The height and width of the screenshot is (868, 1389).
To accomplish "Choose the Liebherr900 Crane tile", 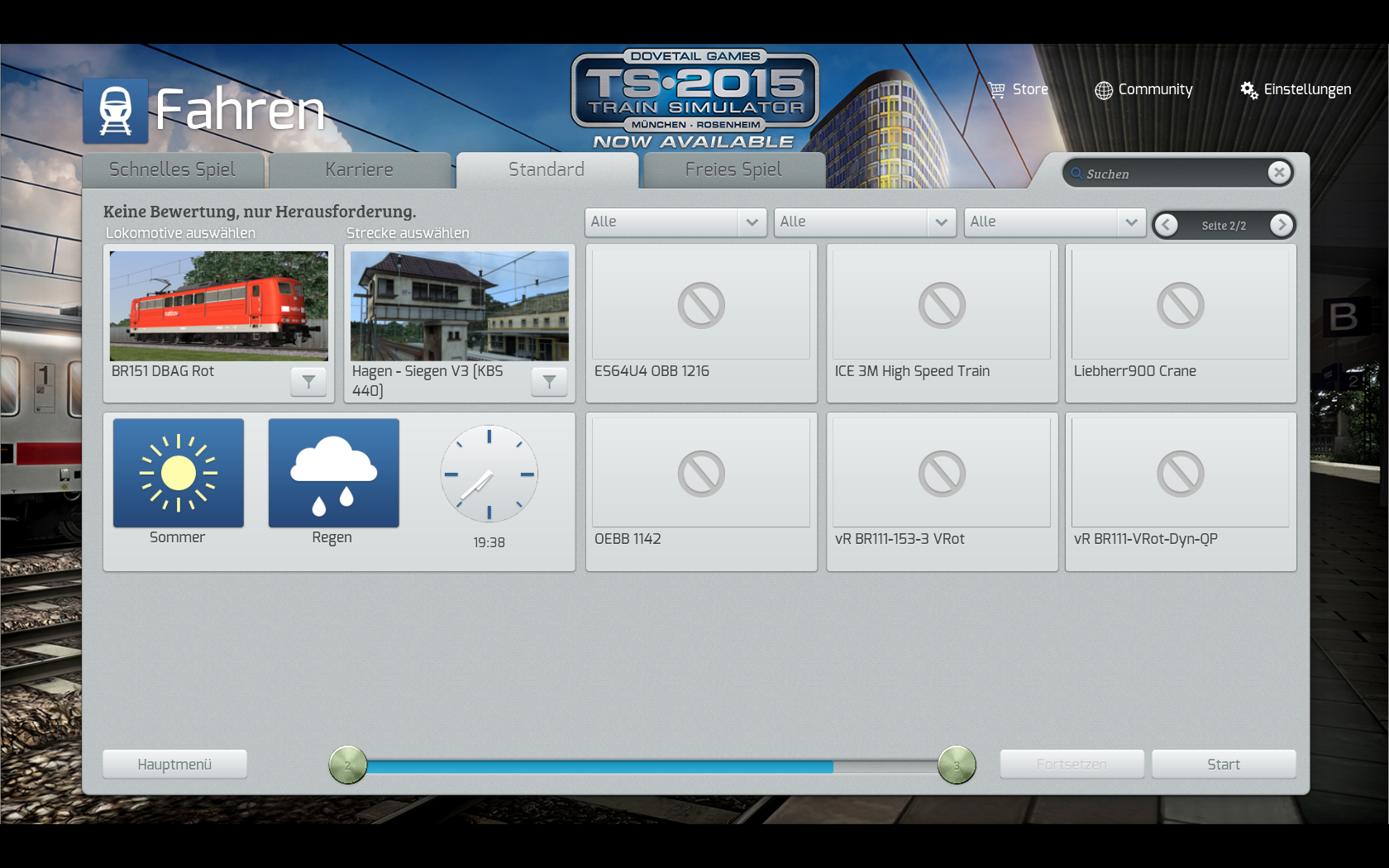I will pos(1181,323).
